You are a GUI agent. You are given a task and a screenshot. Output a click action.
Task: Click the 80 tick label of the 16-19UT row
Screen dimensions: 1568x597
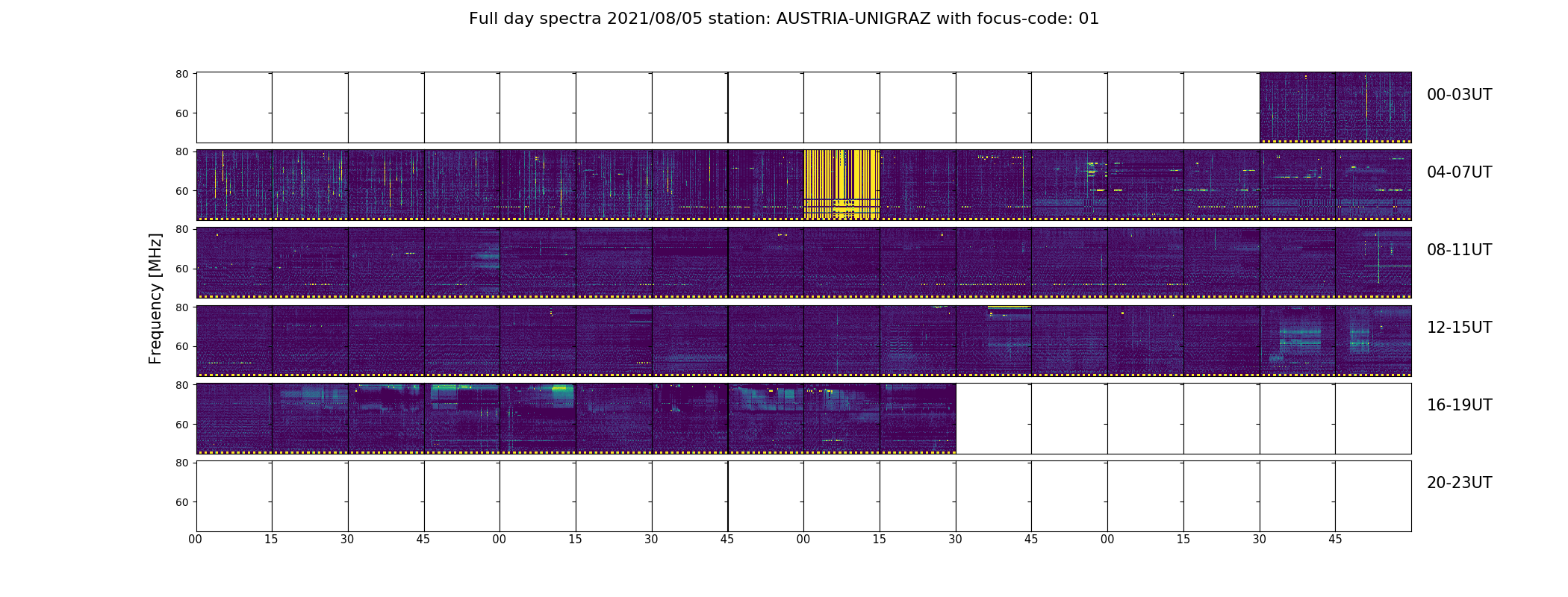181,385
